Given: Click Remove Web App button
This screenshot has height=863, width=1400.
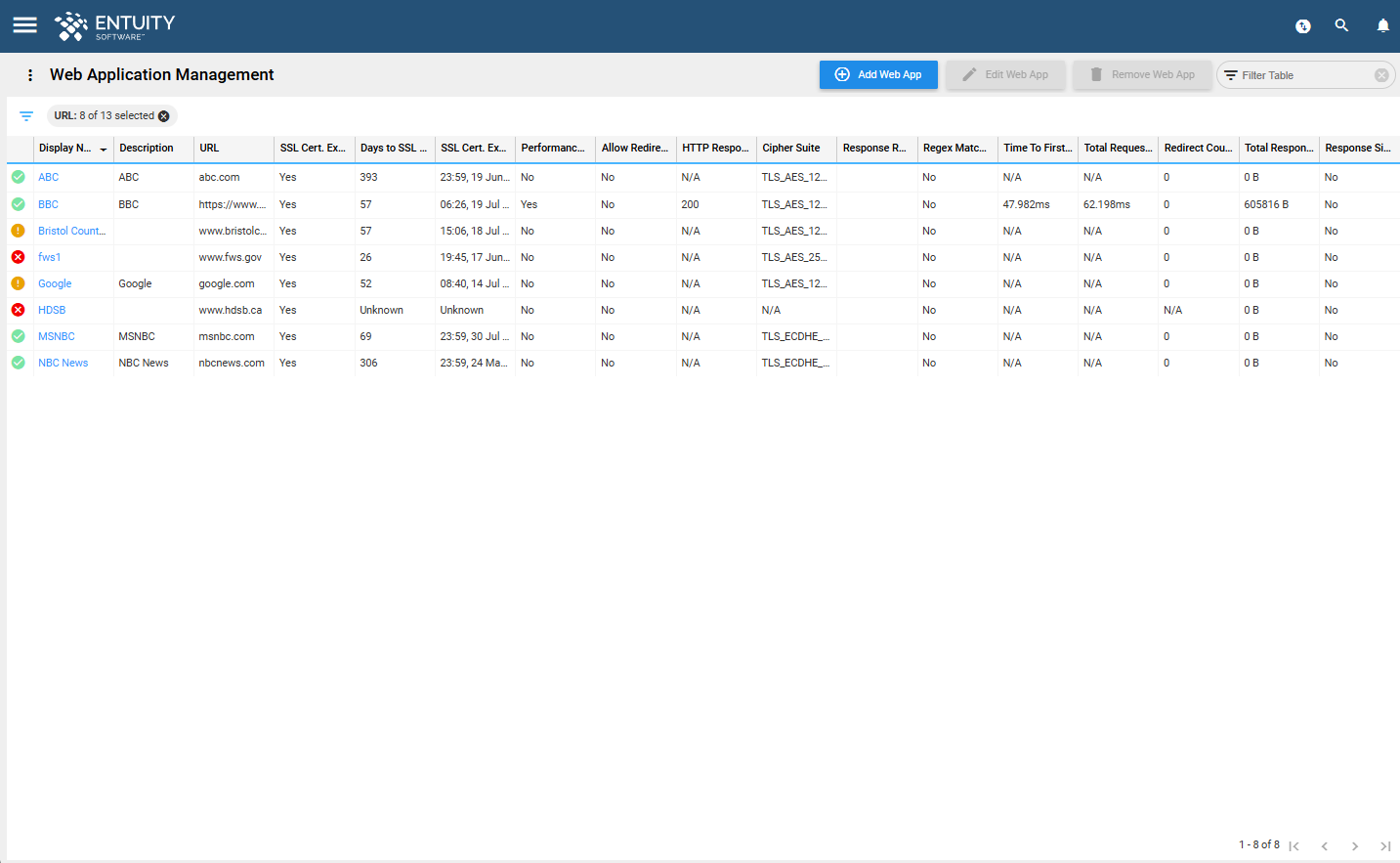Looking at the screenshot, I should click(1142, 75).
